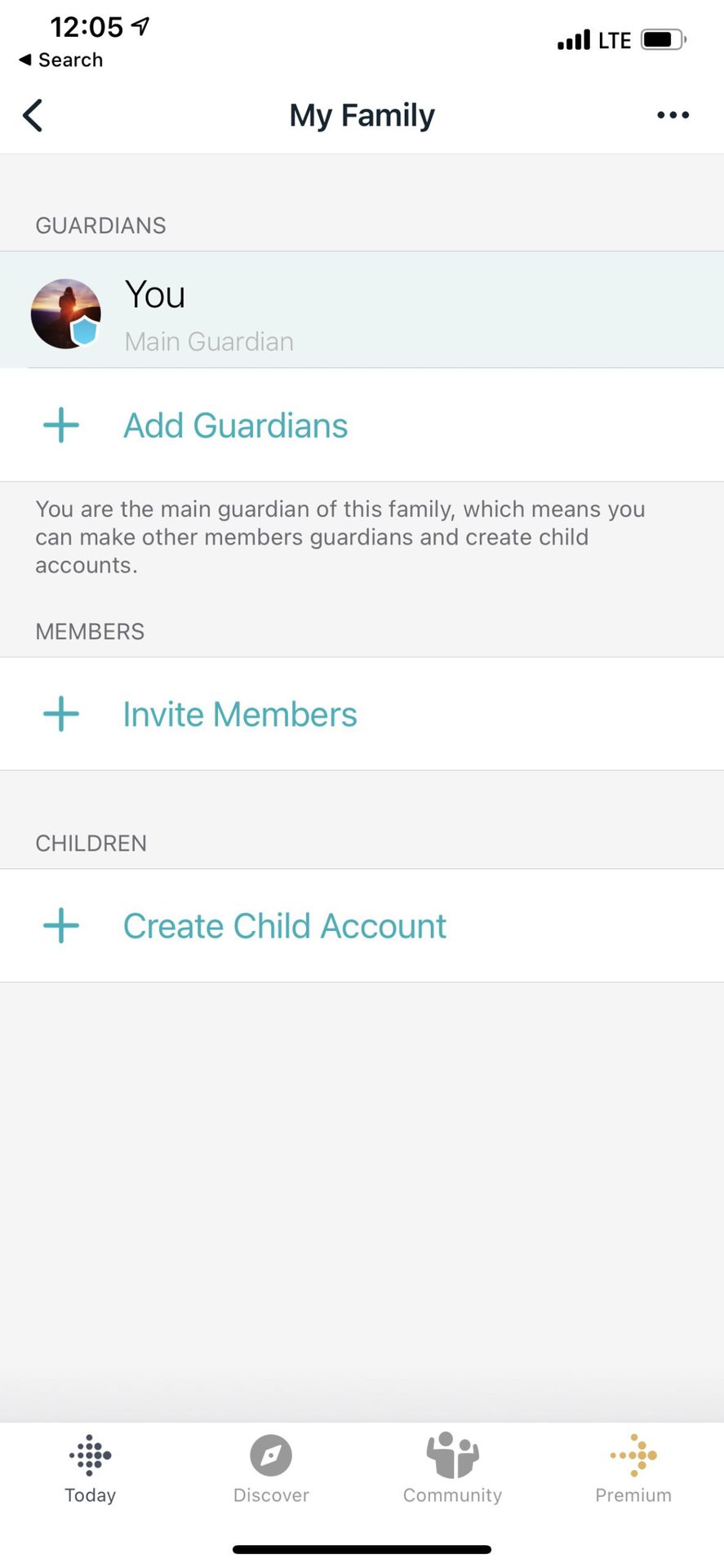Tap the plus icon beside Add Guardians
The image size is (724, 1568).
pos(61,425)
